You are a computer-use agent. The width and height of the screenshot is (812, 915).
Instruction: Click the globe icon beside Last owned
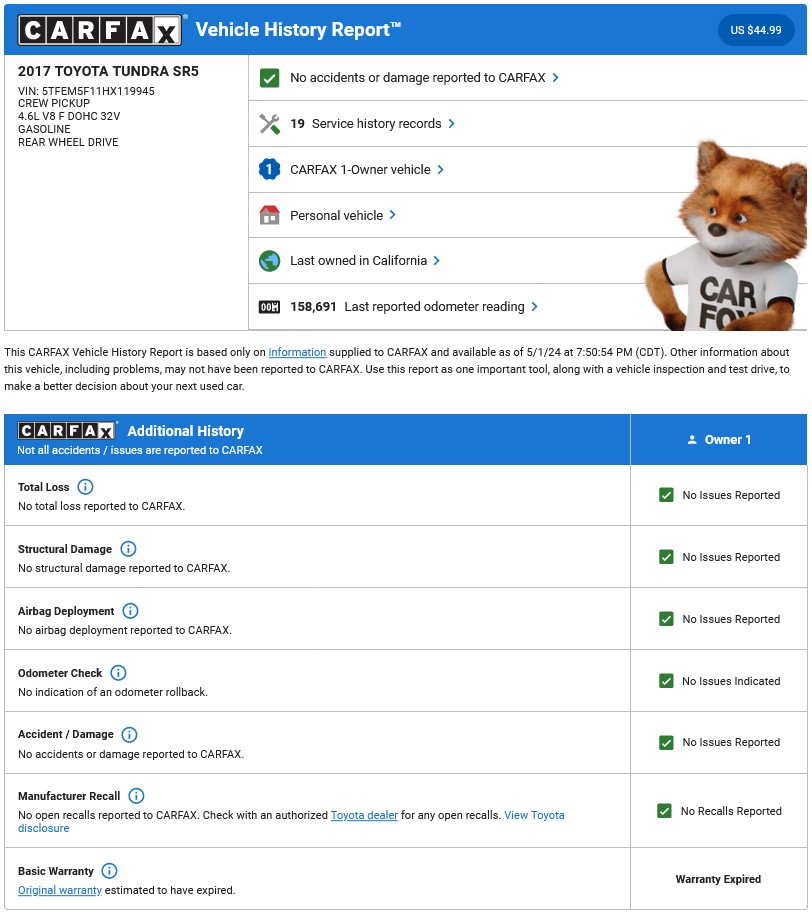269,261
